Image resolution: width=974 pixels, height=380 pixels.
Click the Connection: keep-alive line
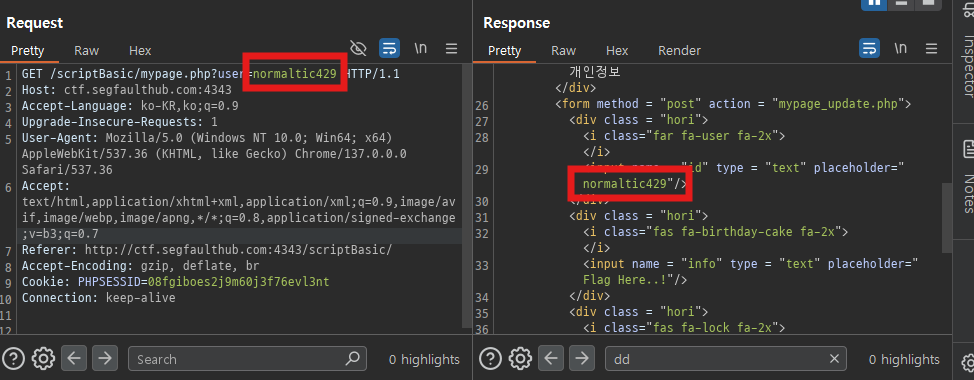click(x=99, y=298)
